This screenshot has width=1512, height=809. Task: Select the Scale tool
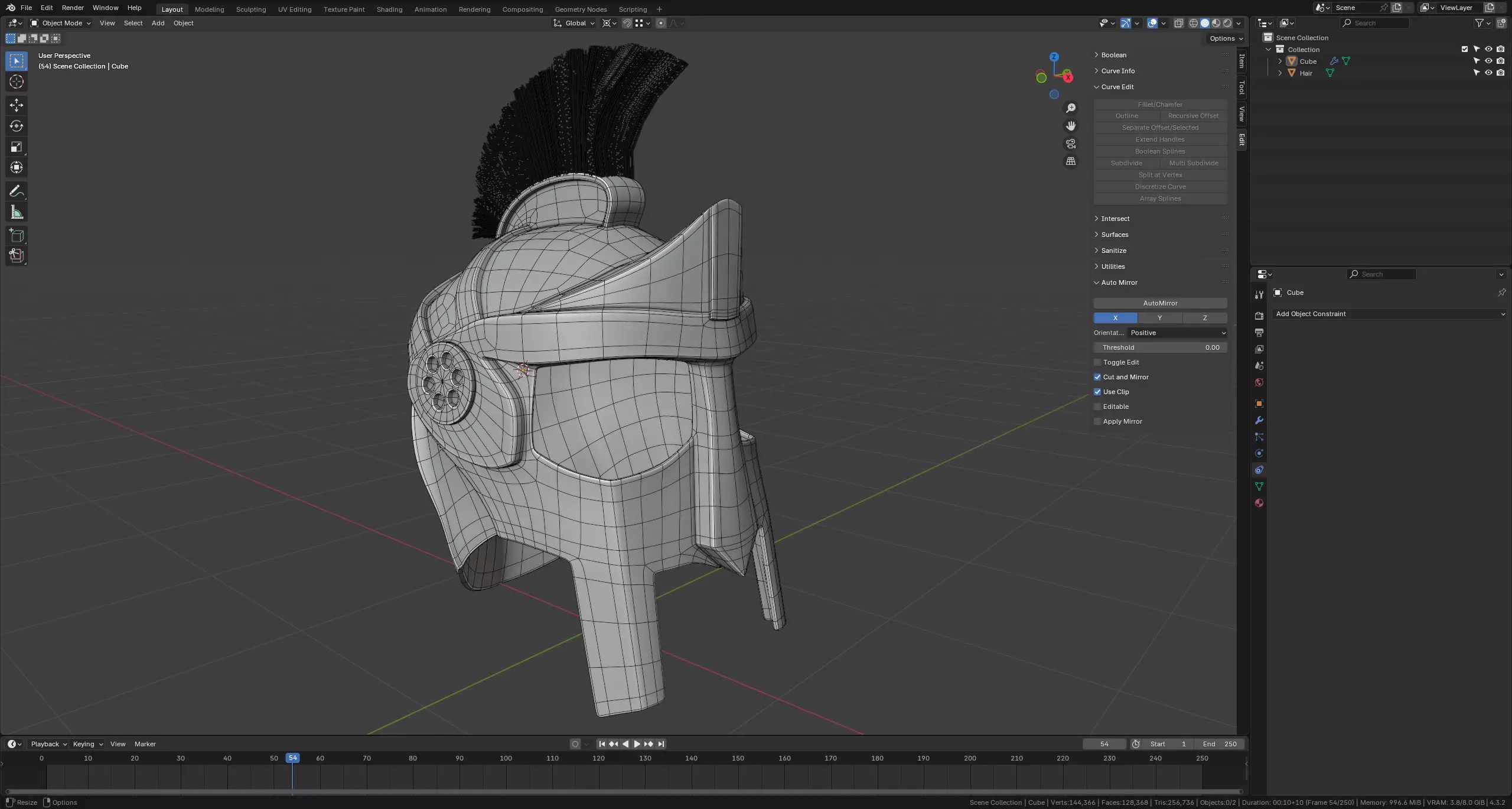(x=17, y=147)
